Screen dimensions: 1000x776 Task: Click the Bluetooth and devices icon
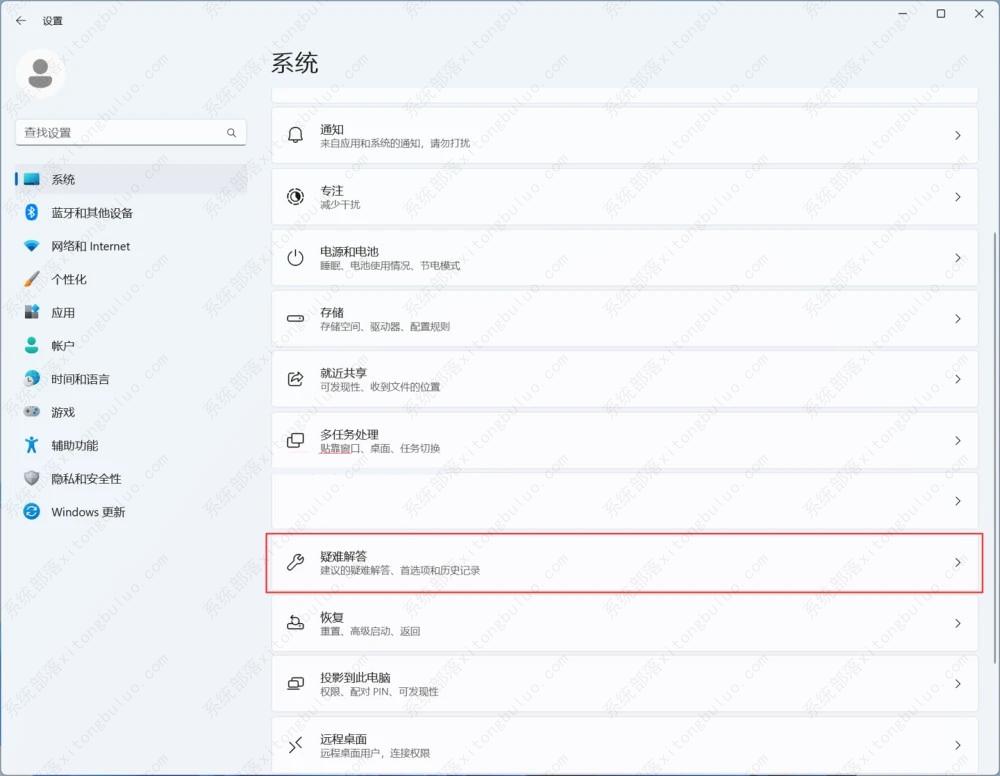(x=32, y=213)
